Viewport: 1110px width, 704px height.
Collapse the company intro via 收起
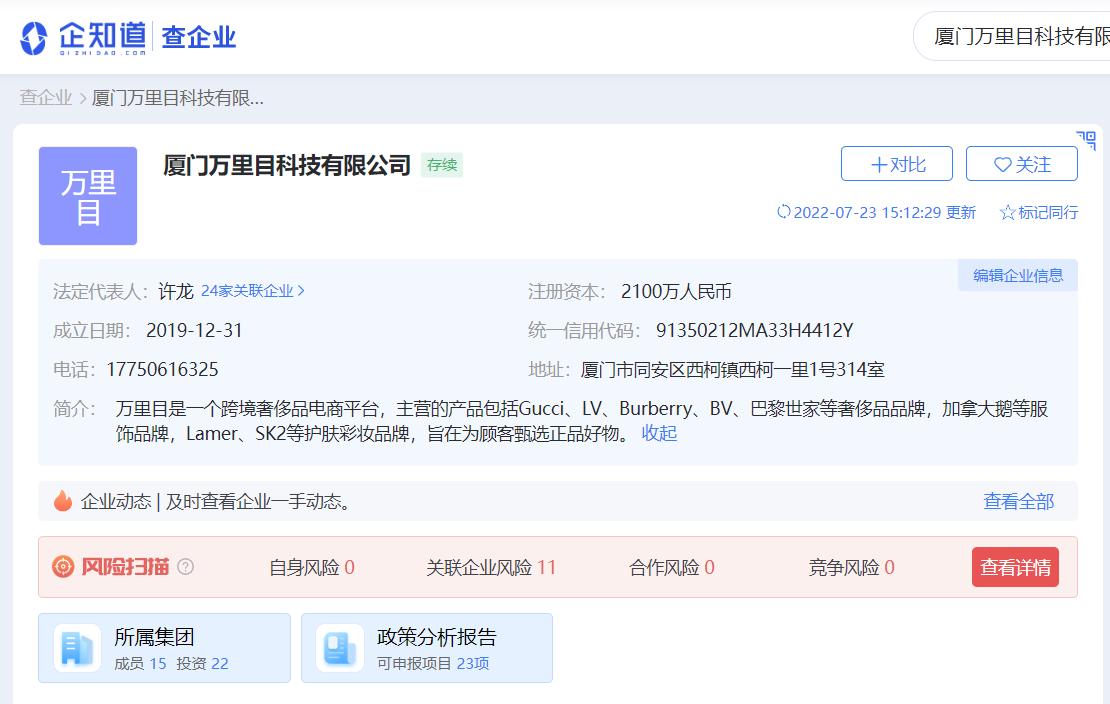[659, 435]
